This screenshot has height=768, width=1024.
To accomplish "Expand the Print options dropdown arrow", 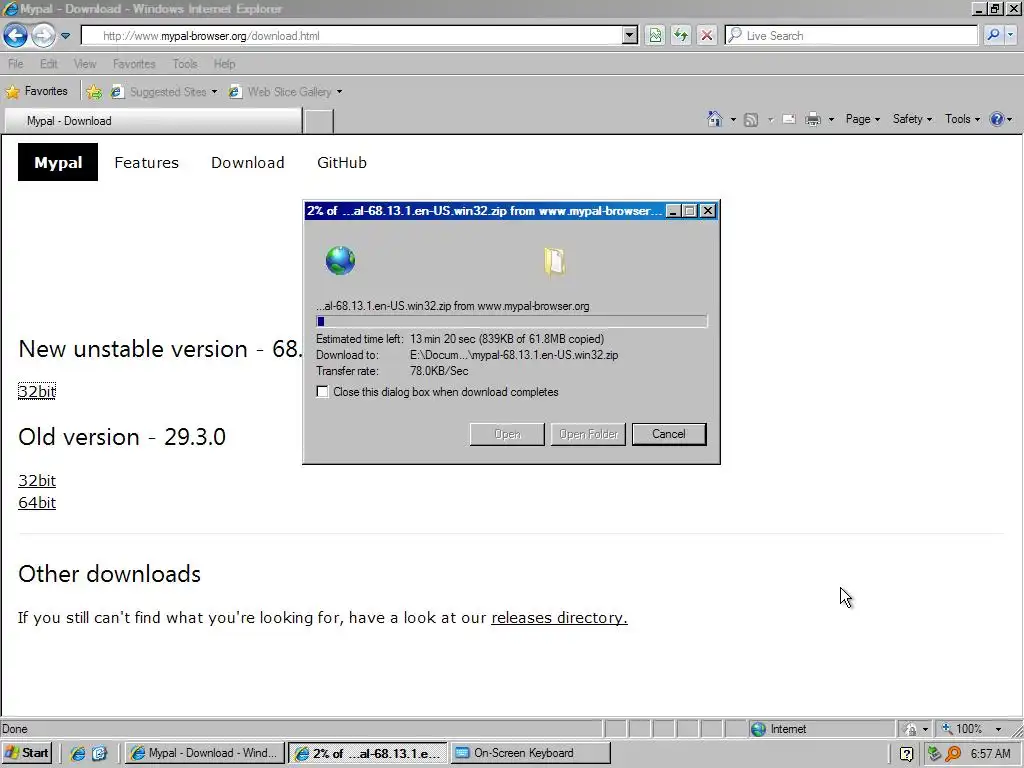I will 831,120.
